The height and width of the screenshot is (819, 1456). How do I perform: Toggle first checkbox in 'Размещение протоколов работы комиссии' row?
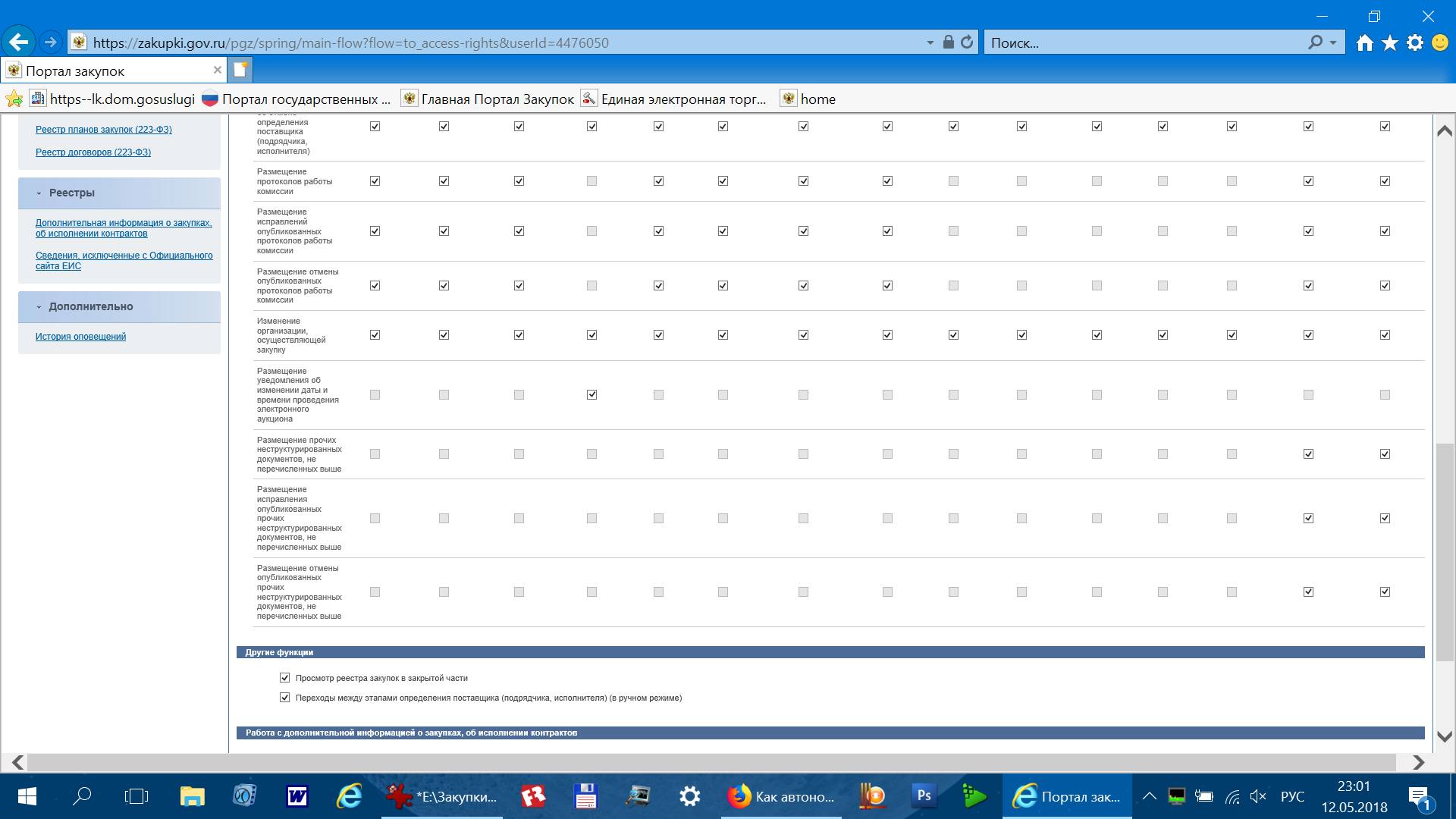(375, 181)
